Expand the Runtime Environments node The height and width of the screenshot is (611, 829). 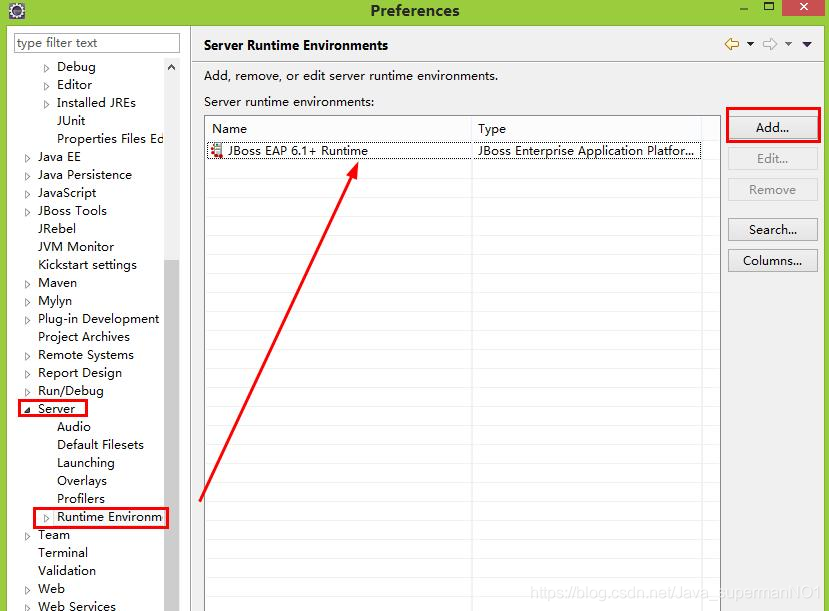47,517
